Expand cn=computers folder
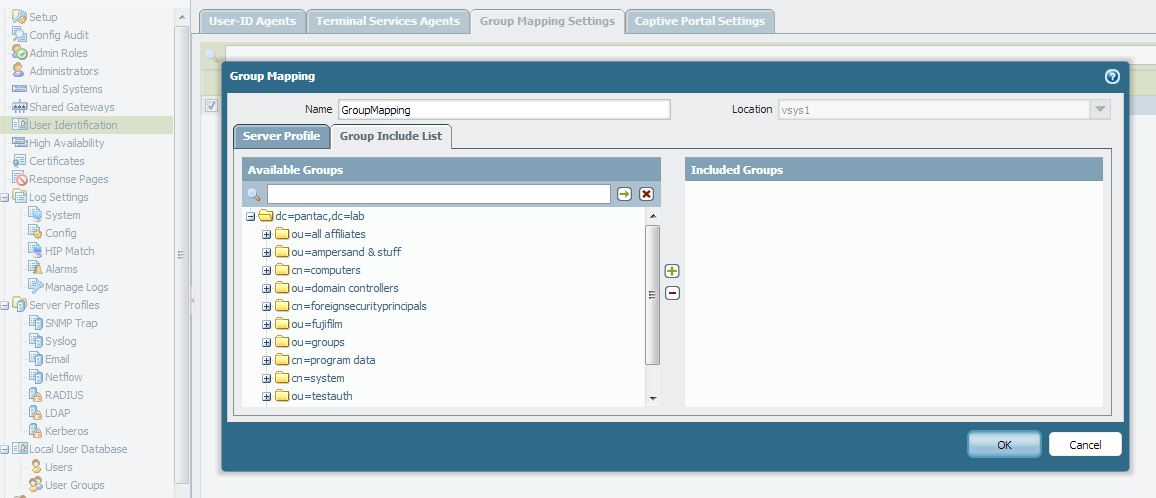This screenshot has height=498, width=1156. click(267, 270)
